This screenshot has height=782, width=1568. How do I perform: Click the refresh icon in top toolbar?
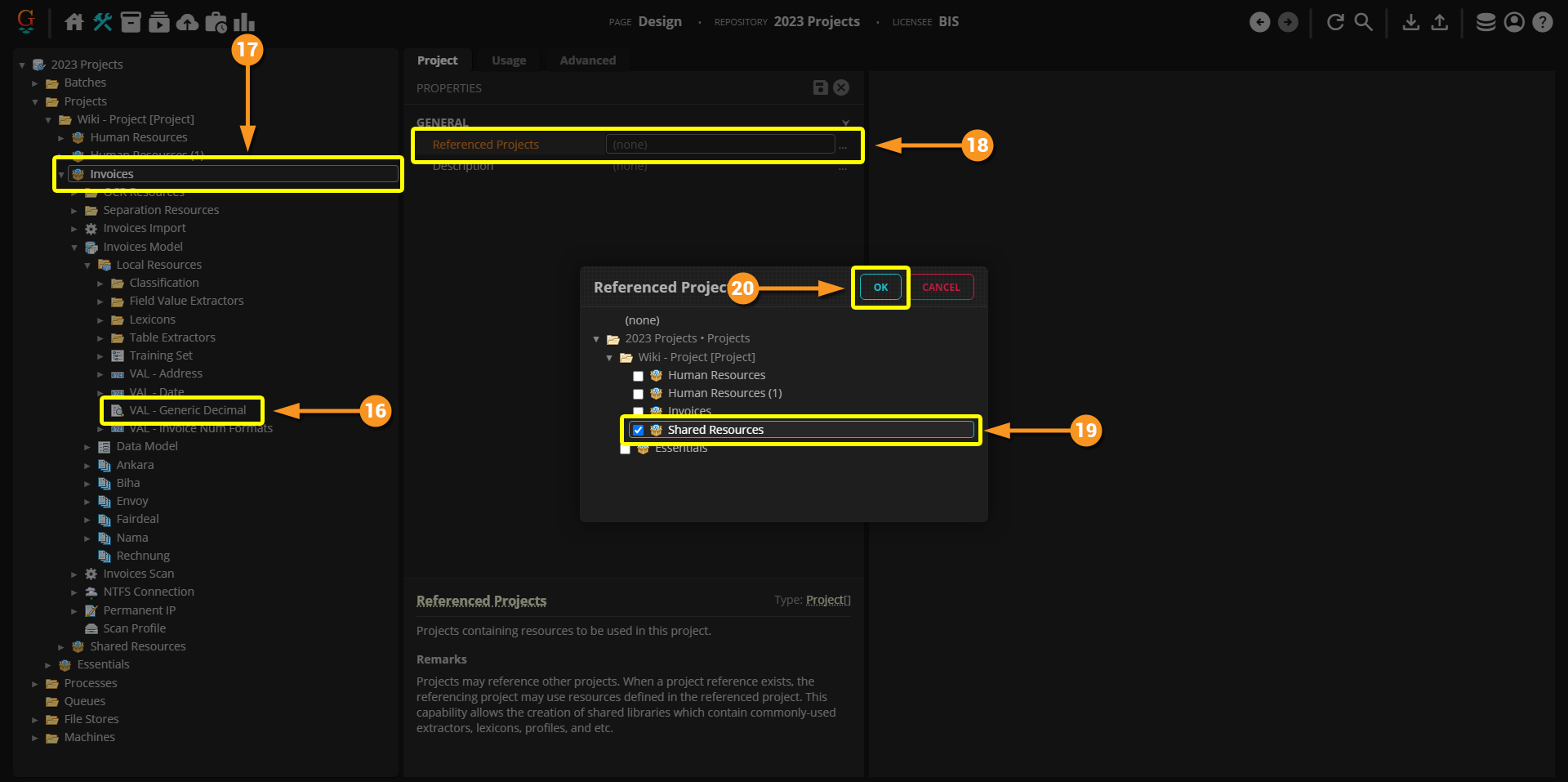(x=1335, y=22)
